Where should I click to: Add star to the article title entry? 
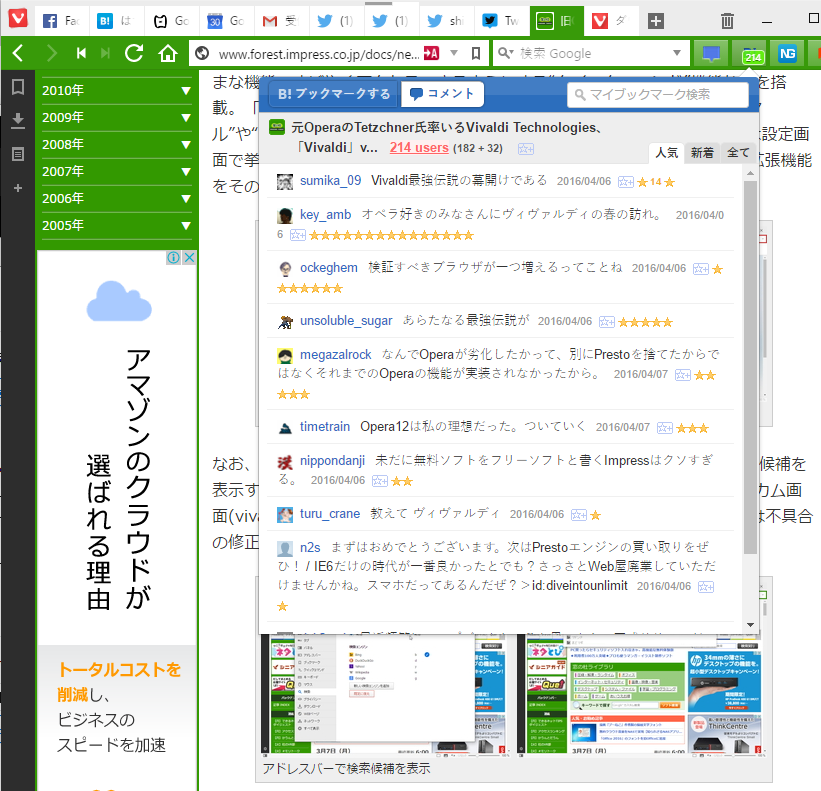[x=526, y=149]
